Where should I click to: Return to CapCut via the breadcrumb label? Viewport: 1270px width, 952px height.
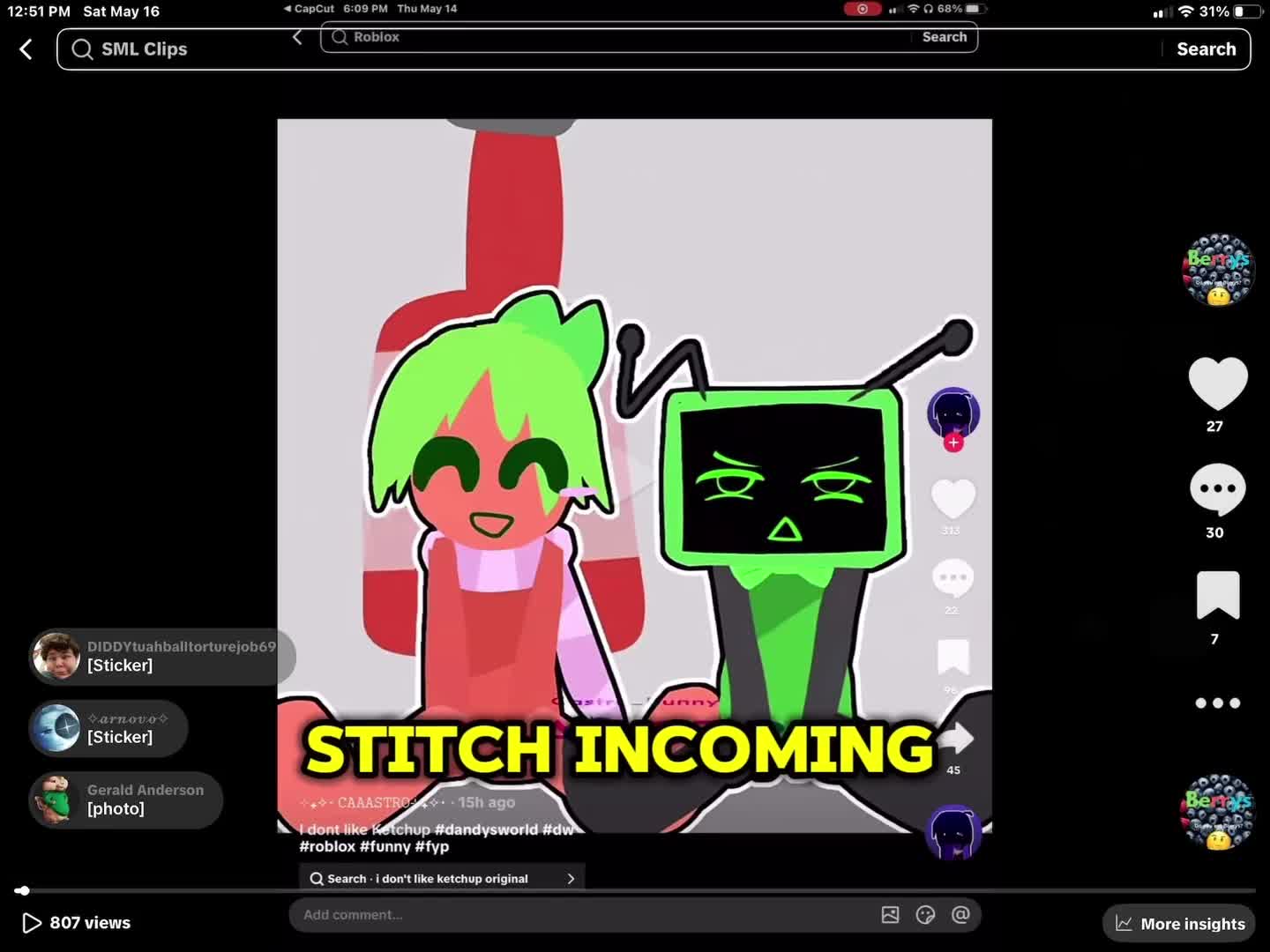[310, 9]
